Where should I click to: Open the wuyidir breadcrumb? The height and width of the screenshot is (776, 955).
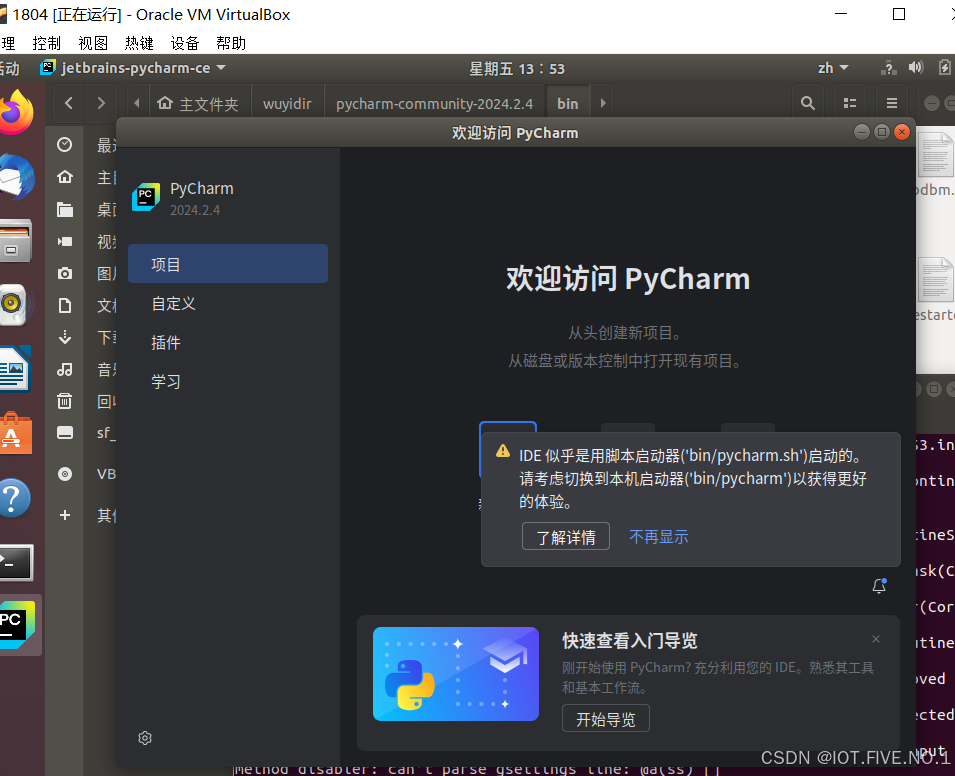click(287, 104)
